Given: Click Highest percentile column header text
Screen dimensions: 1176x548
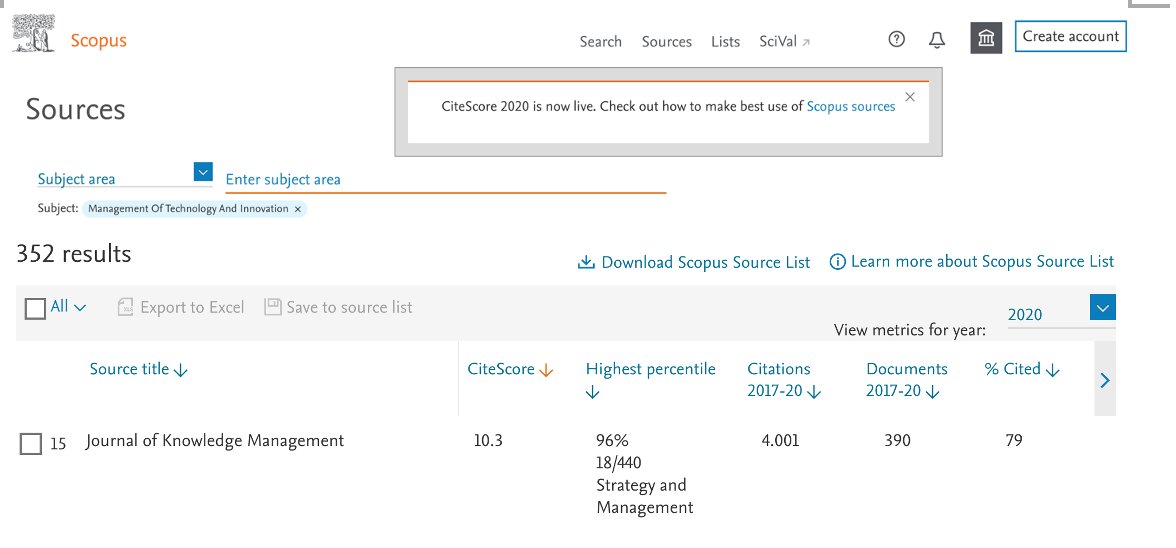Looking at the screenshot, I should click(x=650, y=369).
